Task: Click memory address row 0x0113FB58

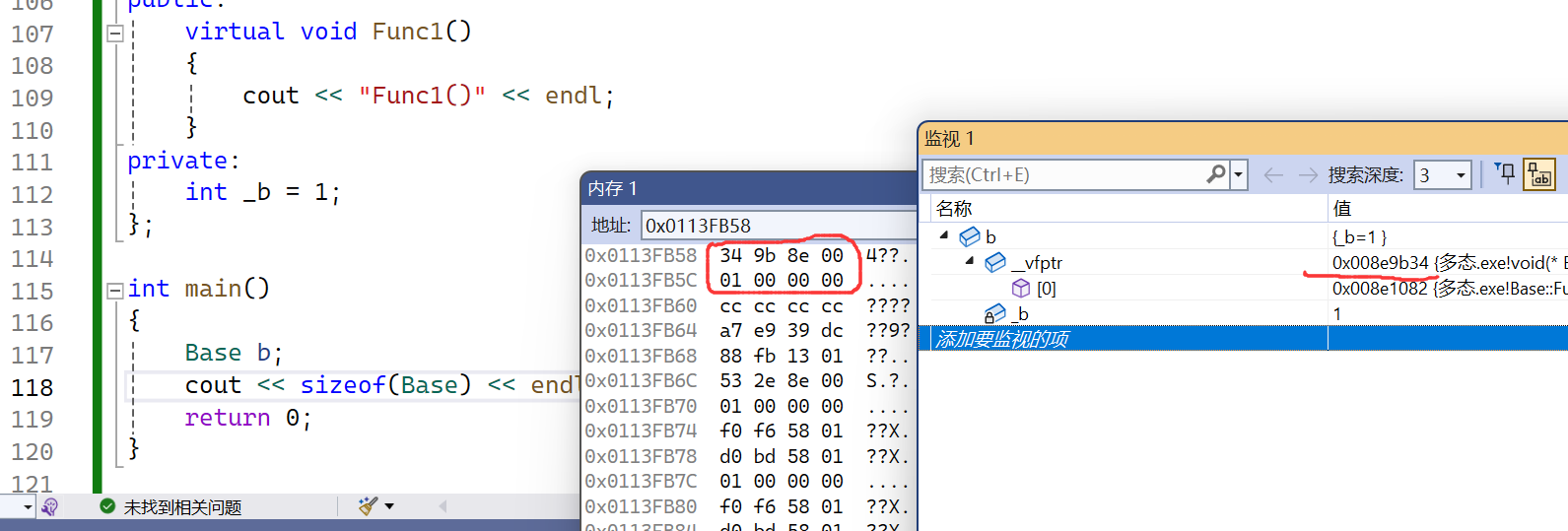Action: click(x=641, y=255)
